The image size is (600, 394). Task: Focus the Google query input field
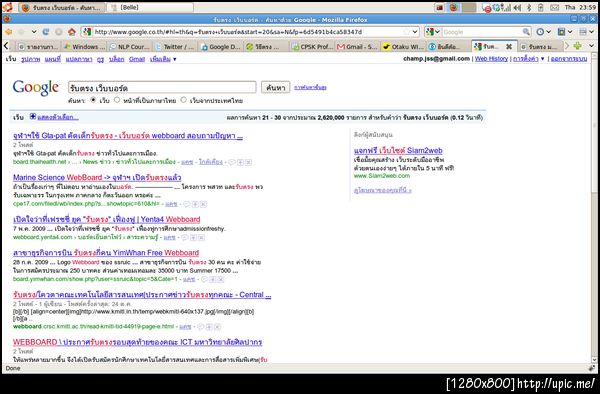click(x=162, y=88)
